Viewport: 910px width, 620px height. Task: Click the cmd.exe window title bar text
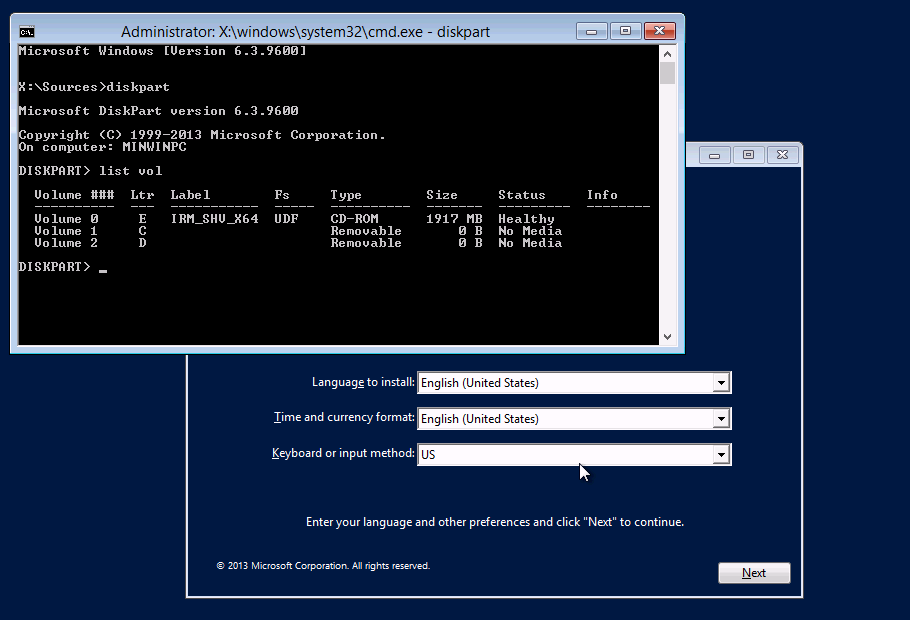point(305,32)
